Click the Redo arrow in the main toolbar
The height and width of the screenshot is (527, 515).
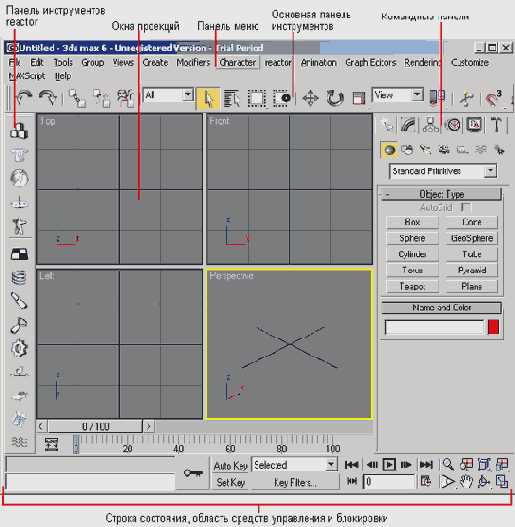[x=47, y=97]
